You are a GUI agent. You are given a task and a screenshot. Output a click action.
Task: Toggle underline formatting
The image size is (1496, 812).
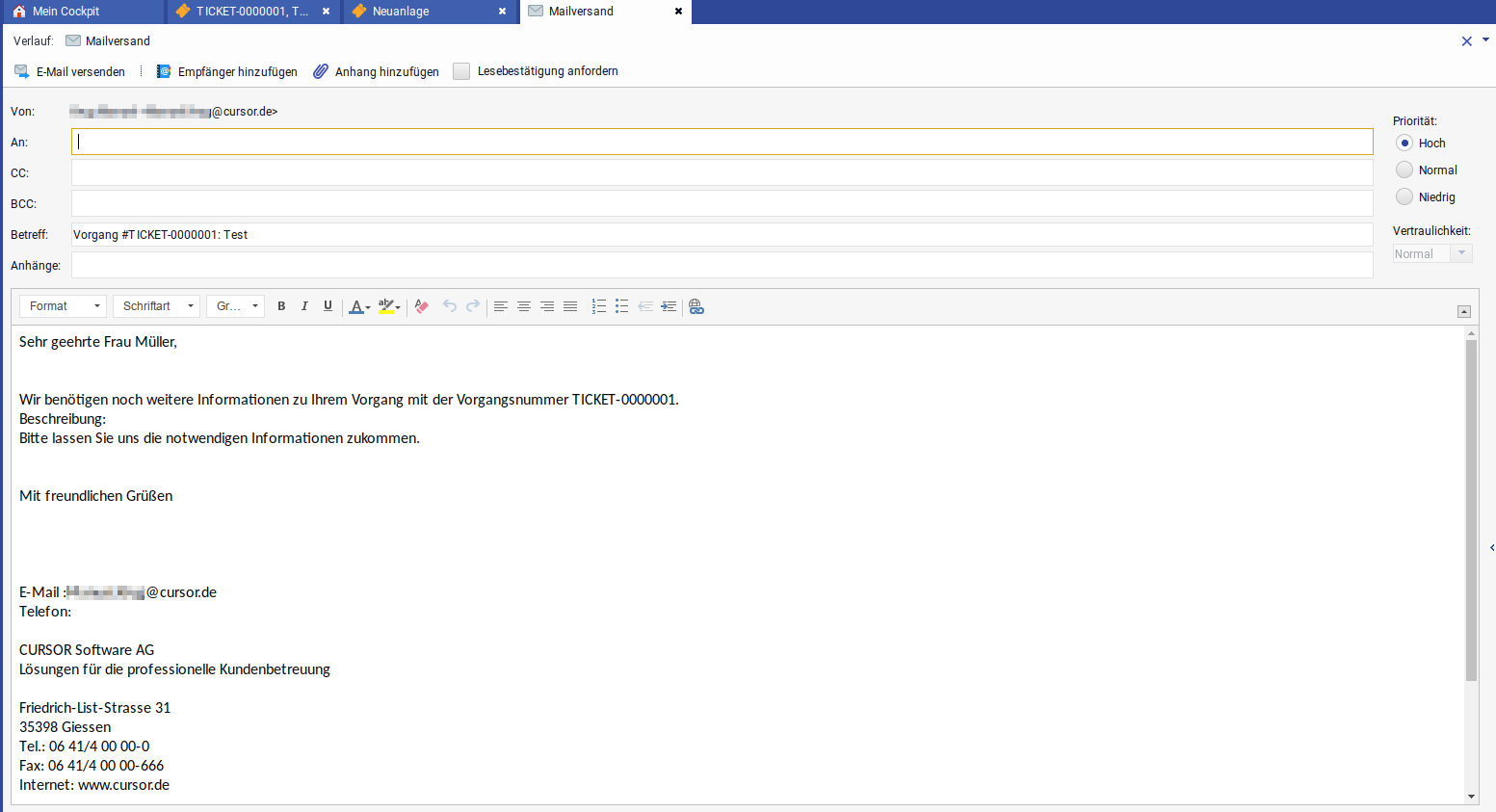tap(328, 306)
